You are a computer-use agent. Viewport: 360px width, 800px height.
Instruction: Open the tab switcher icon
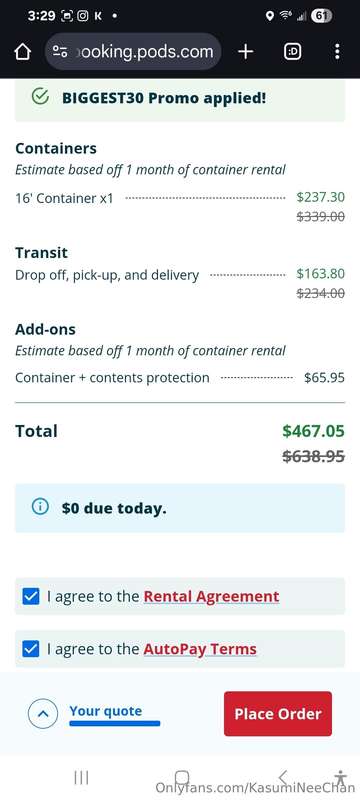[x=293, y=52]
